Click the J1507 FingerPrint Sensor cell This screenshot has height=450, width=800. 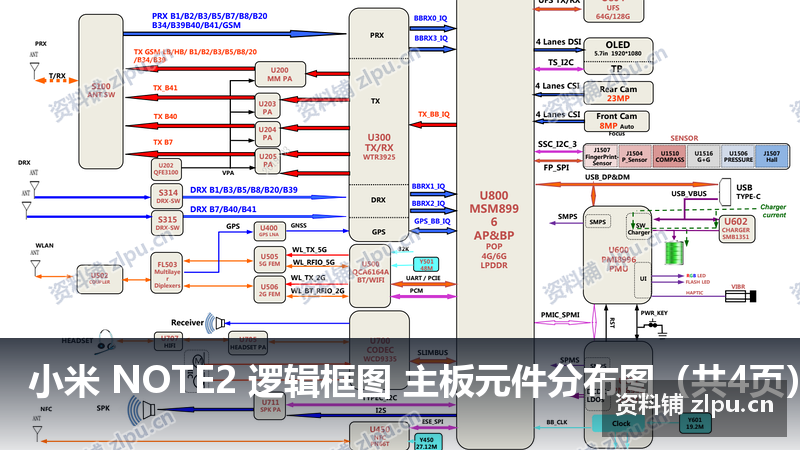pyautogui.click(x=602, y=157)
